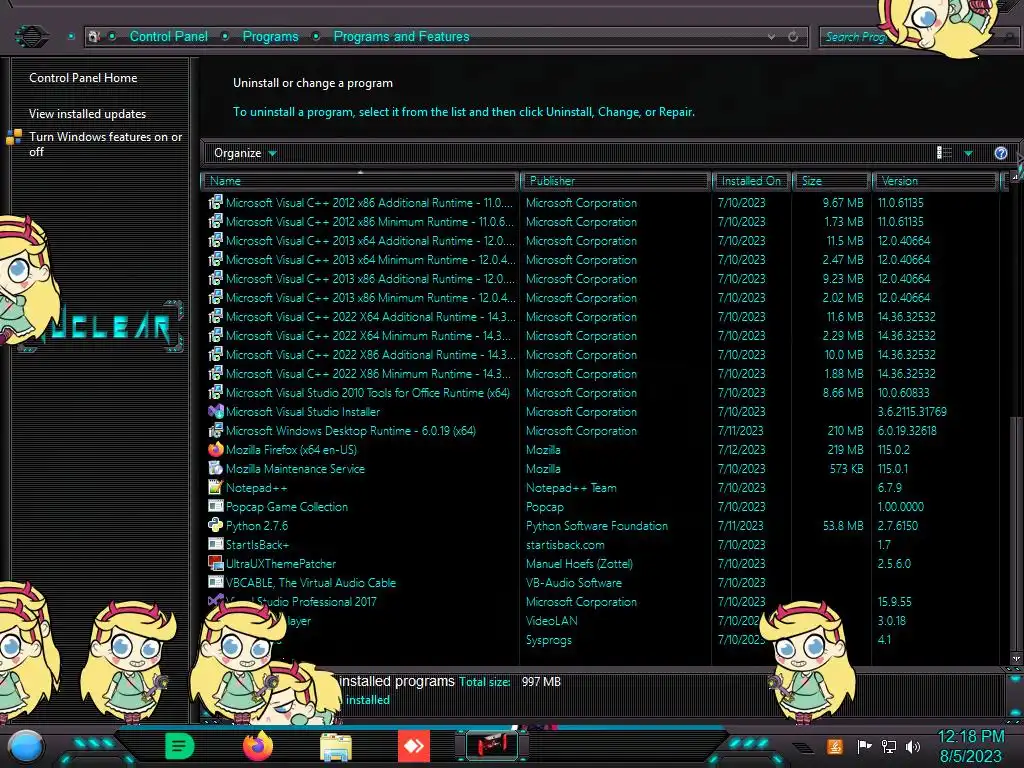
Task: Click the Programs breadcrumb
Action: click(270, 37)
